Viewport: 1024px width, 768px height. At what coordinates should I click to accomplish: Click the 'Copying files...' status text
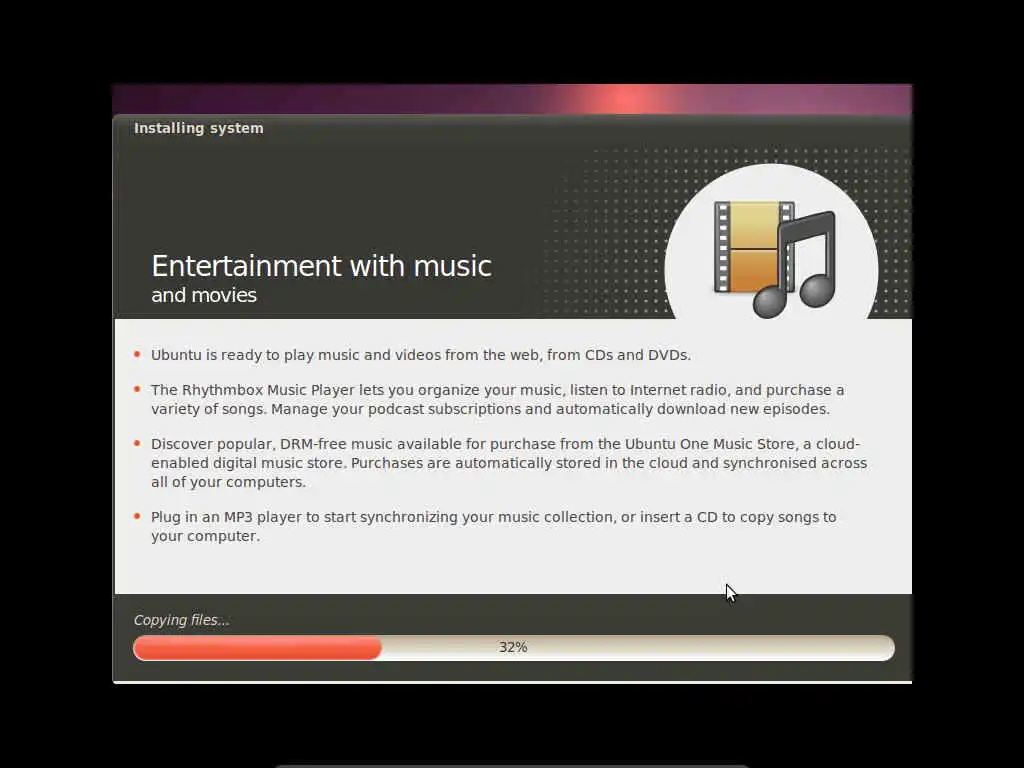coord(182,620)
